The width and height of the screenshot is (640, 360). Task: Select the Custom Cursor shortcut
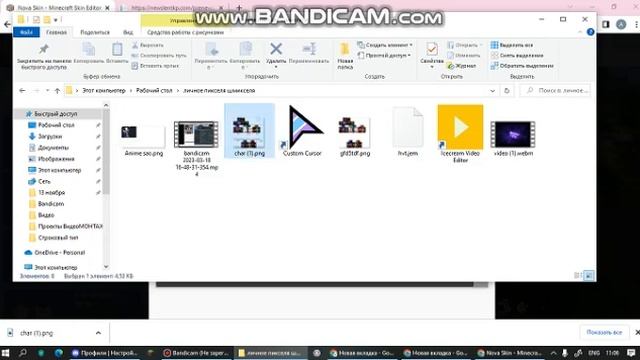coord(302,131)
